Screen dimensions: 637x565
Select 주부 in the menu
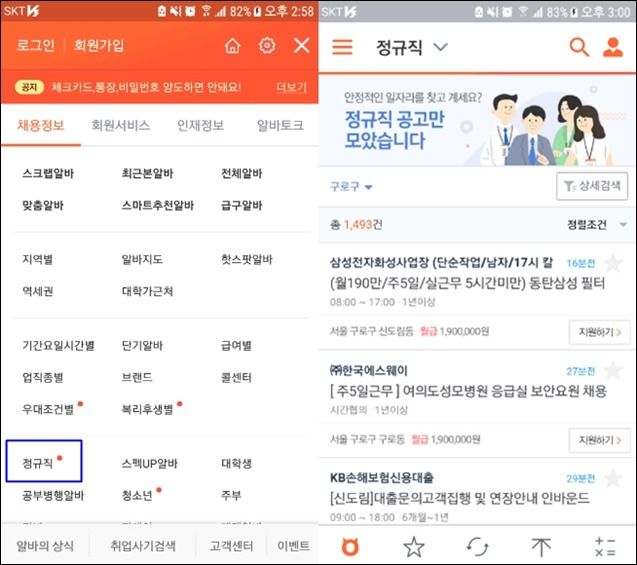point(231,495)
